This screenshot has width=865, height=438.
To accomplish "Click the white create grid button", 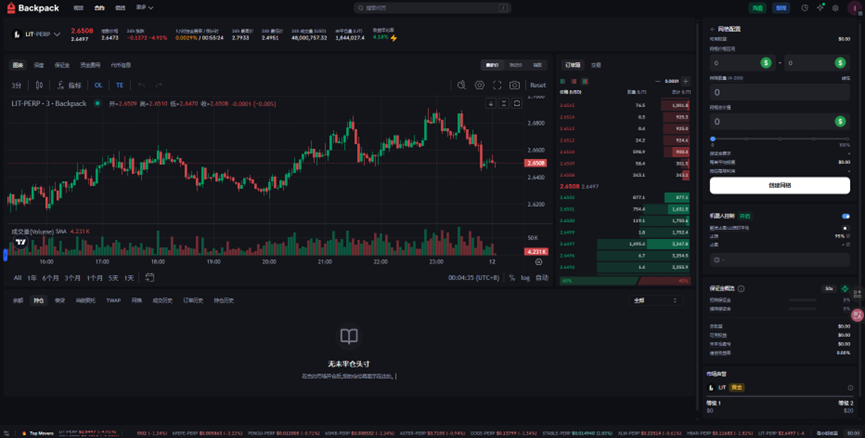I will (x=779, y=185).
